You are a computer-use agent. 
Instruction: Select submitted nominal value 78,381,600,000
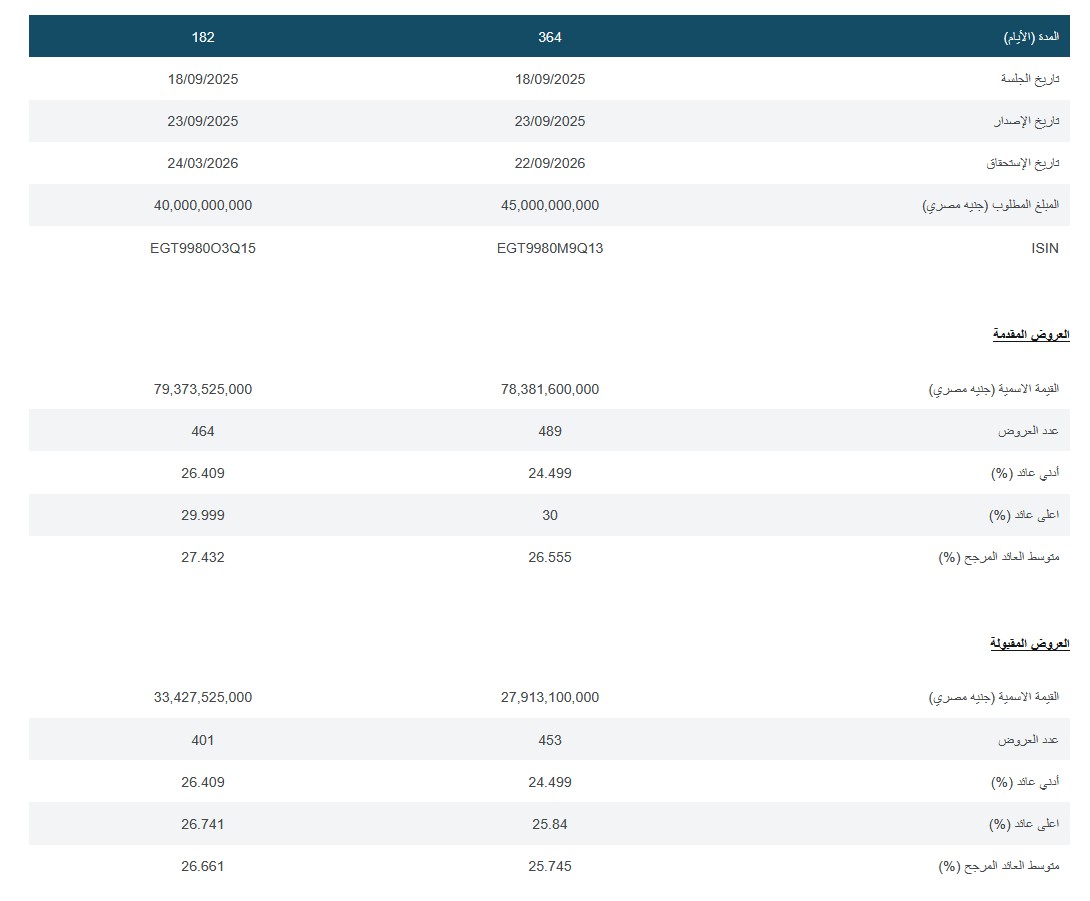[x=550, y=389]
